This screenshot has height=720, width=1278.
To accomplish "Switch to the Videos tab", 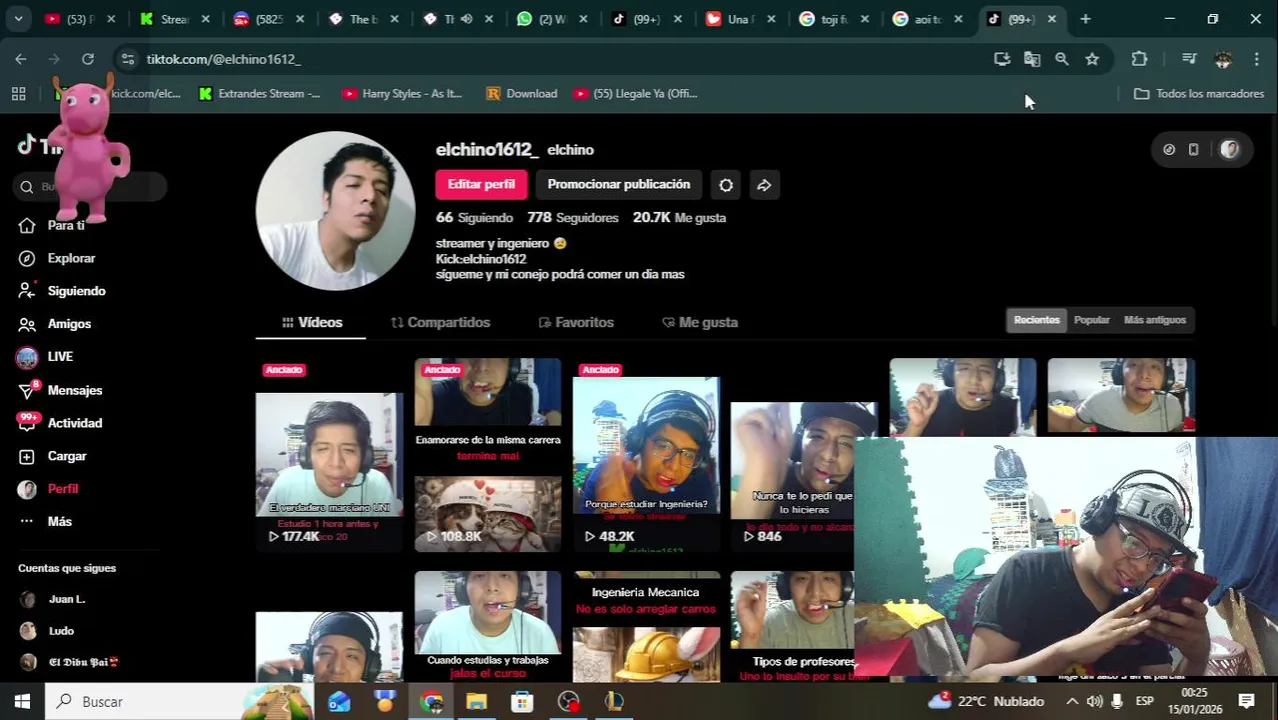I will click(312, 322).
